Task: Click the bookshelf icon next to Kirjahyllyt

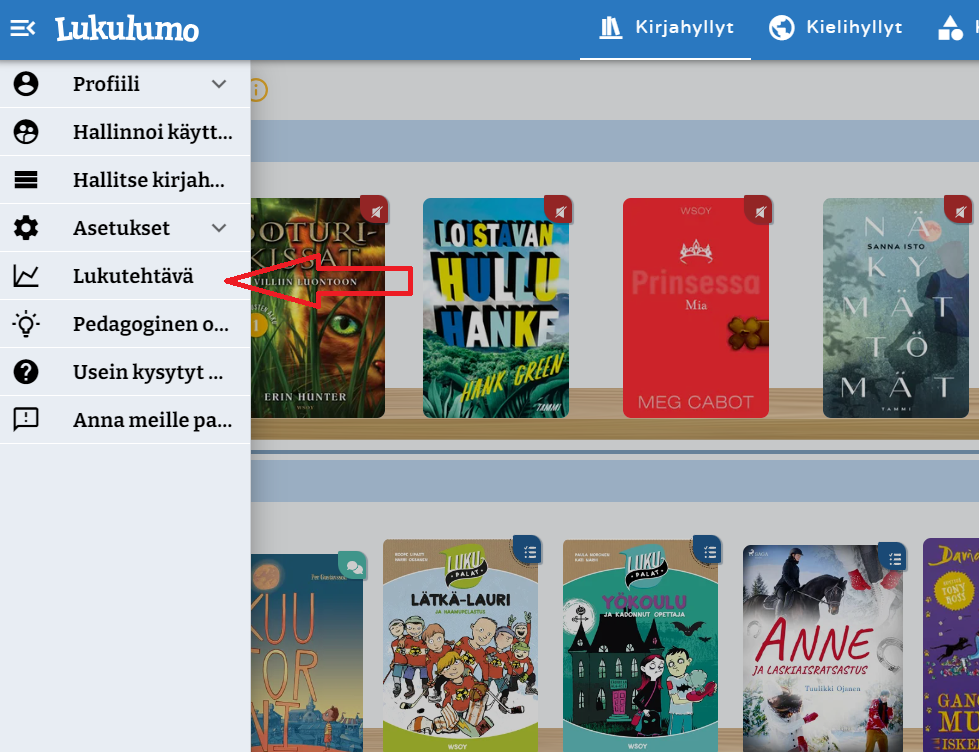Action: pos(610,28)
